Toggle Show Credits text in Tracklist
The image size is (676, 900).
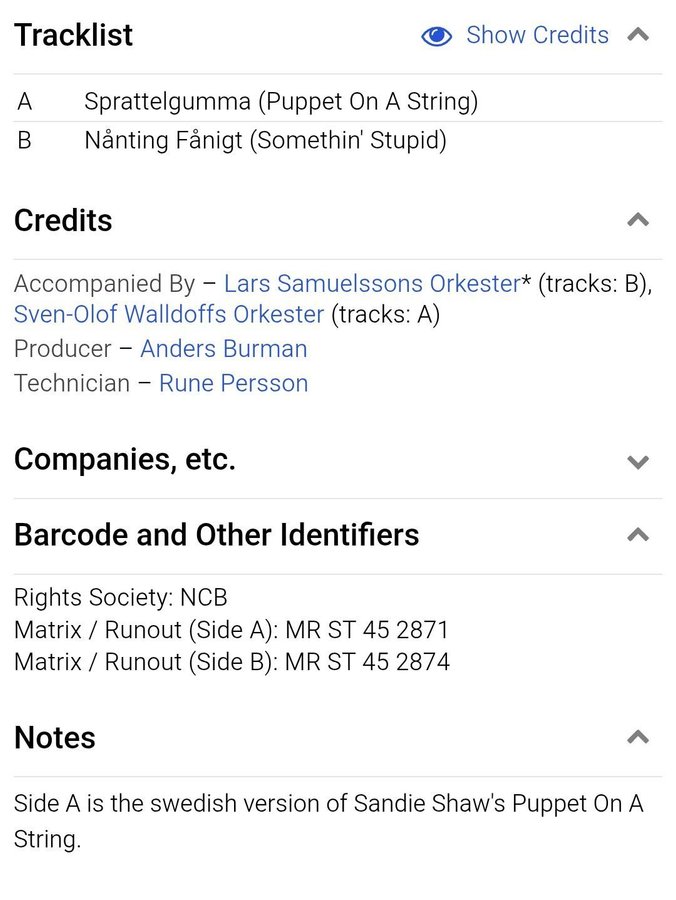pos(537,35)
